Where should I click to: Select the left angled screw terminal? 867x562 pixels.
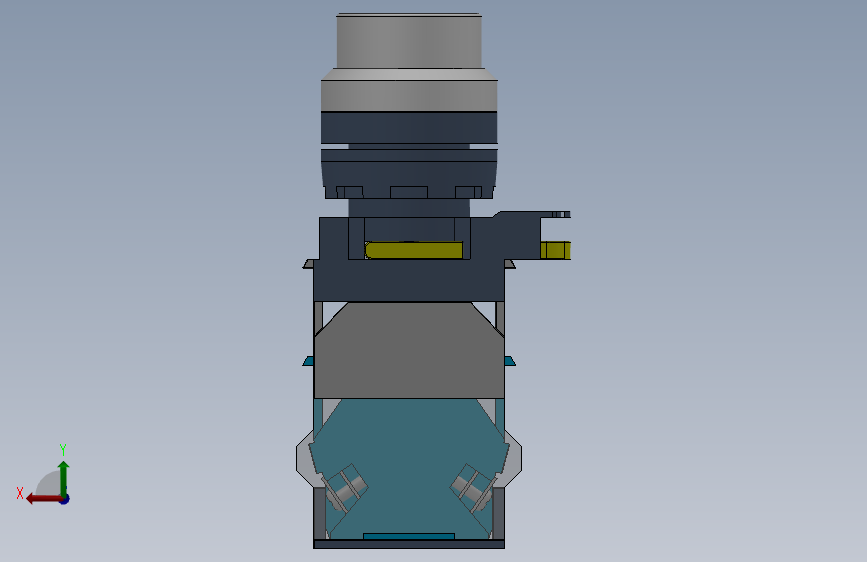tap(347, 488)
